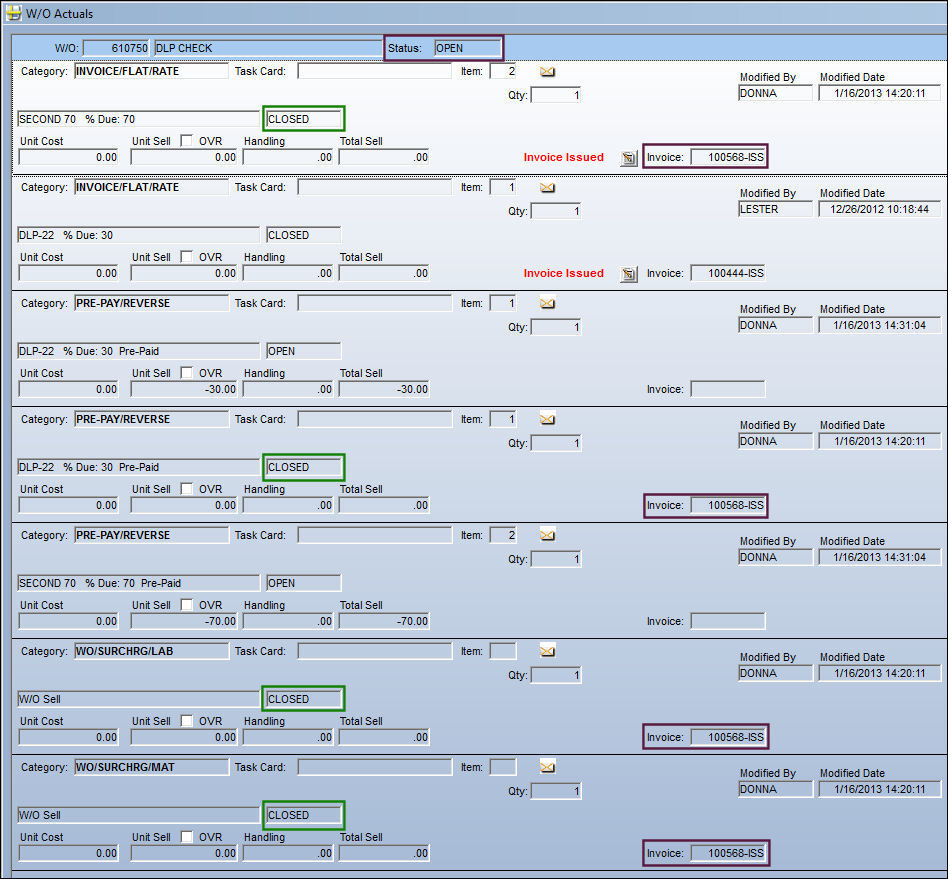
Task: Select the DLP CHECK description field
Action: (x=268, y=48)
